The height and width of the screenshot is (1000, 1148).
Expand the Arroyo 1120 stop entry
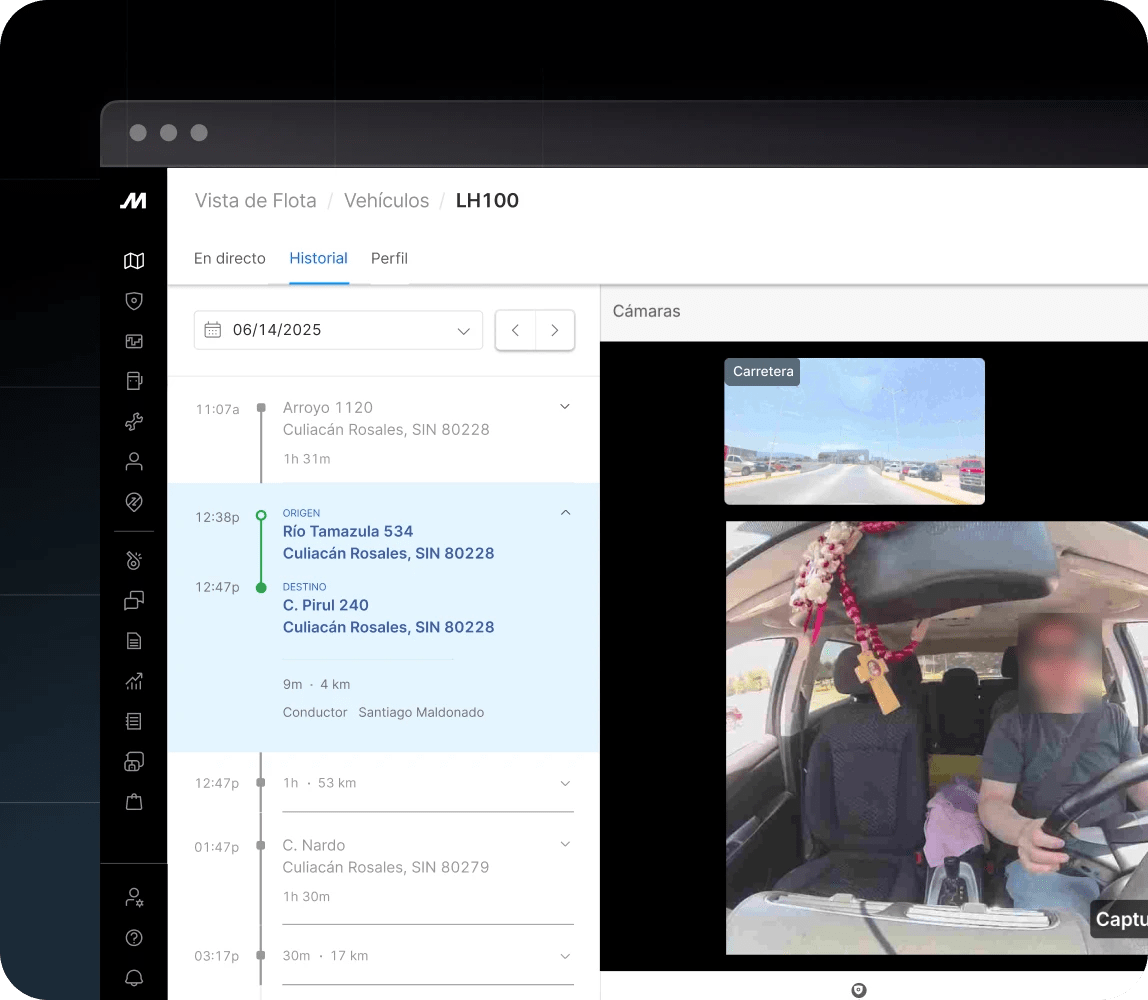click(x=565, y=406)
